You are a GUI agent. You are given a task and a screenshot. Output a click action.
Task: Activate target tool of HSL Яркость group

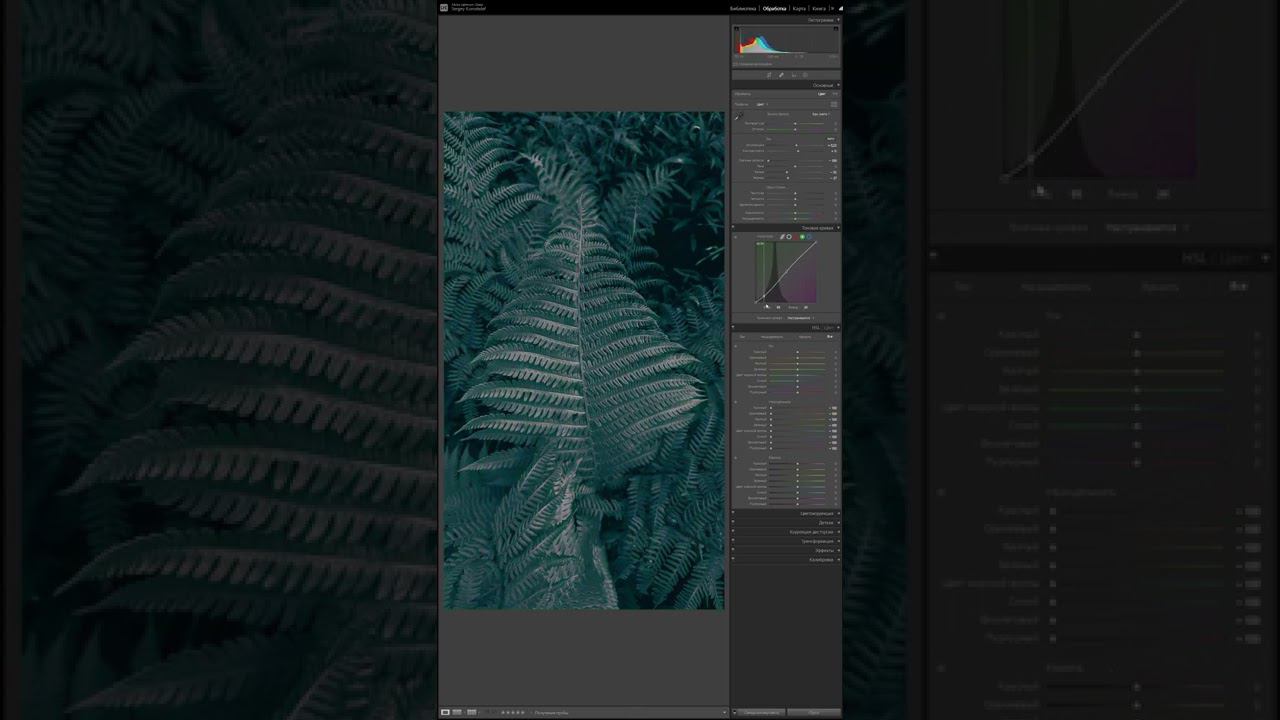(736, 458)
